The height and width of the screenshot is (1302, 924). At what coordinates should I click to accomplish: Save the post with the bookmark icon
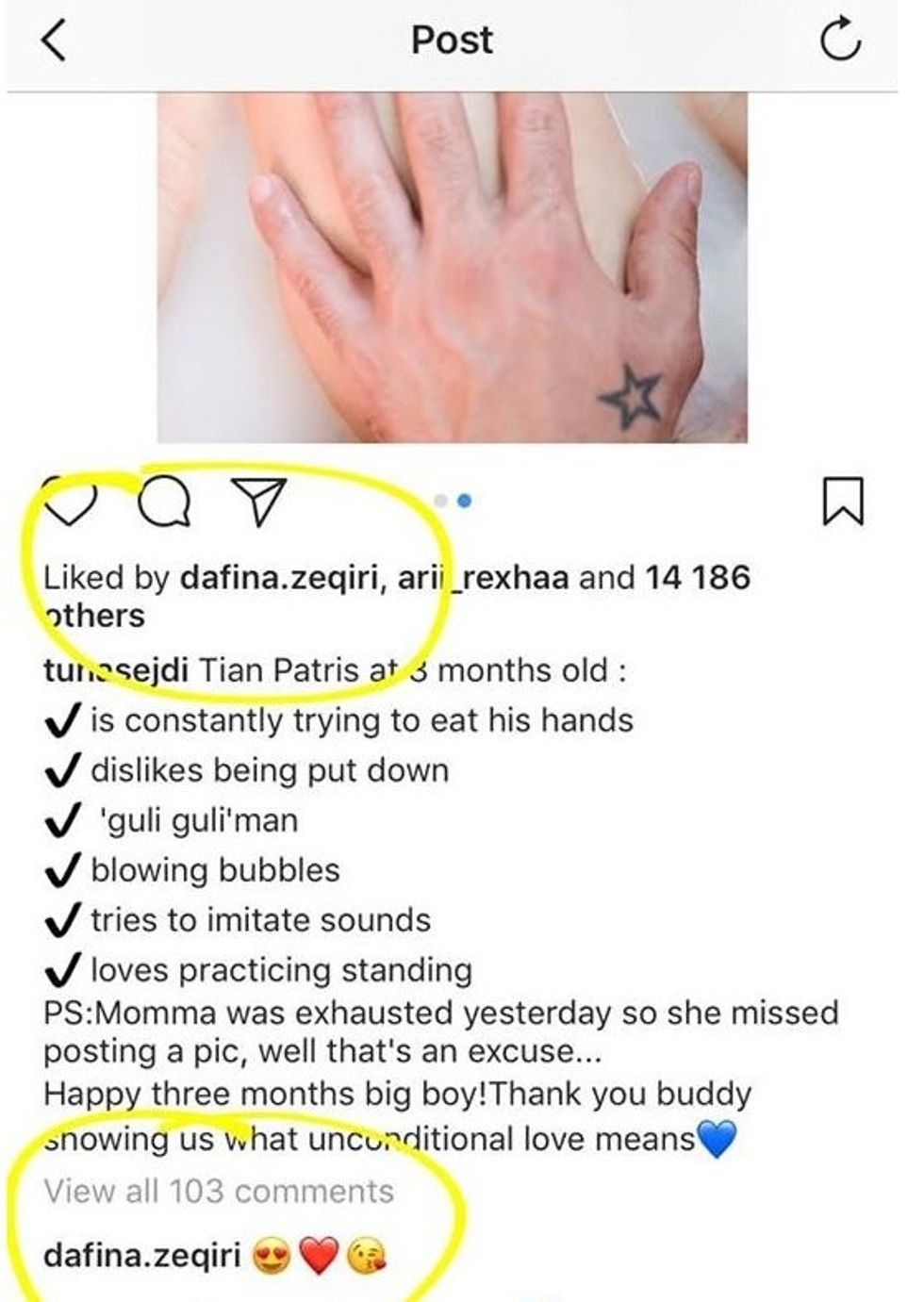842,500
